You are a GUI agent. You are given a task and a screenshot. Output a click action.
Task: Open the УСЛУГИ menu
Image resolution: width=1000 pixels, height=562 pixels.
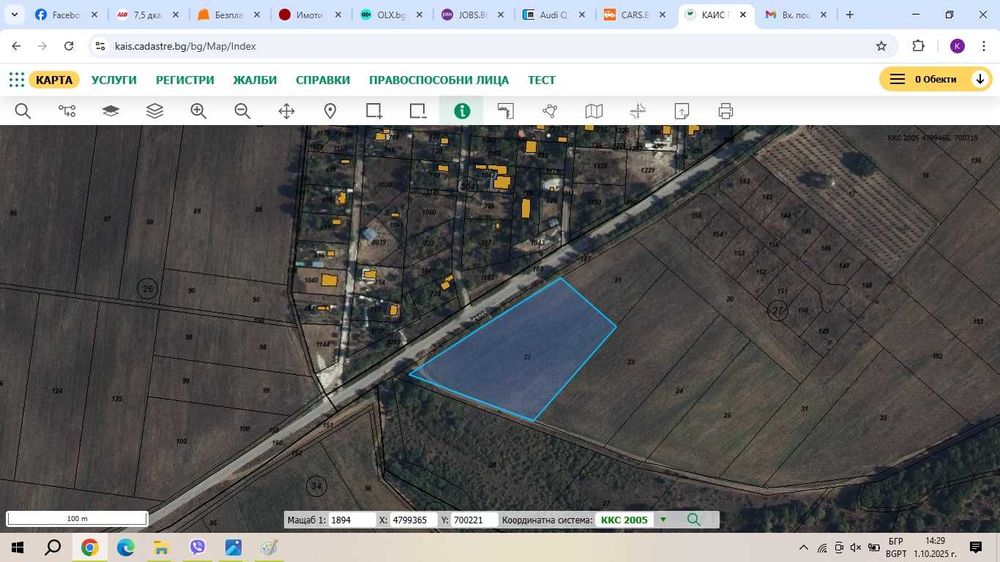point(114,80)
